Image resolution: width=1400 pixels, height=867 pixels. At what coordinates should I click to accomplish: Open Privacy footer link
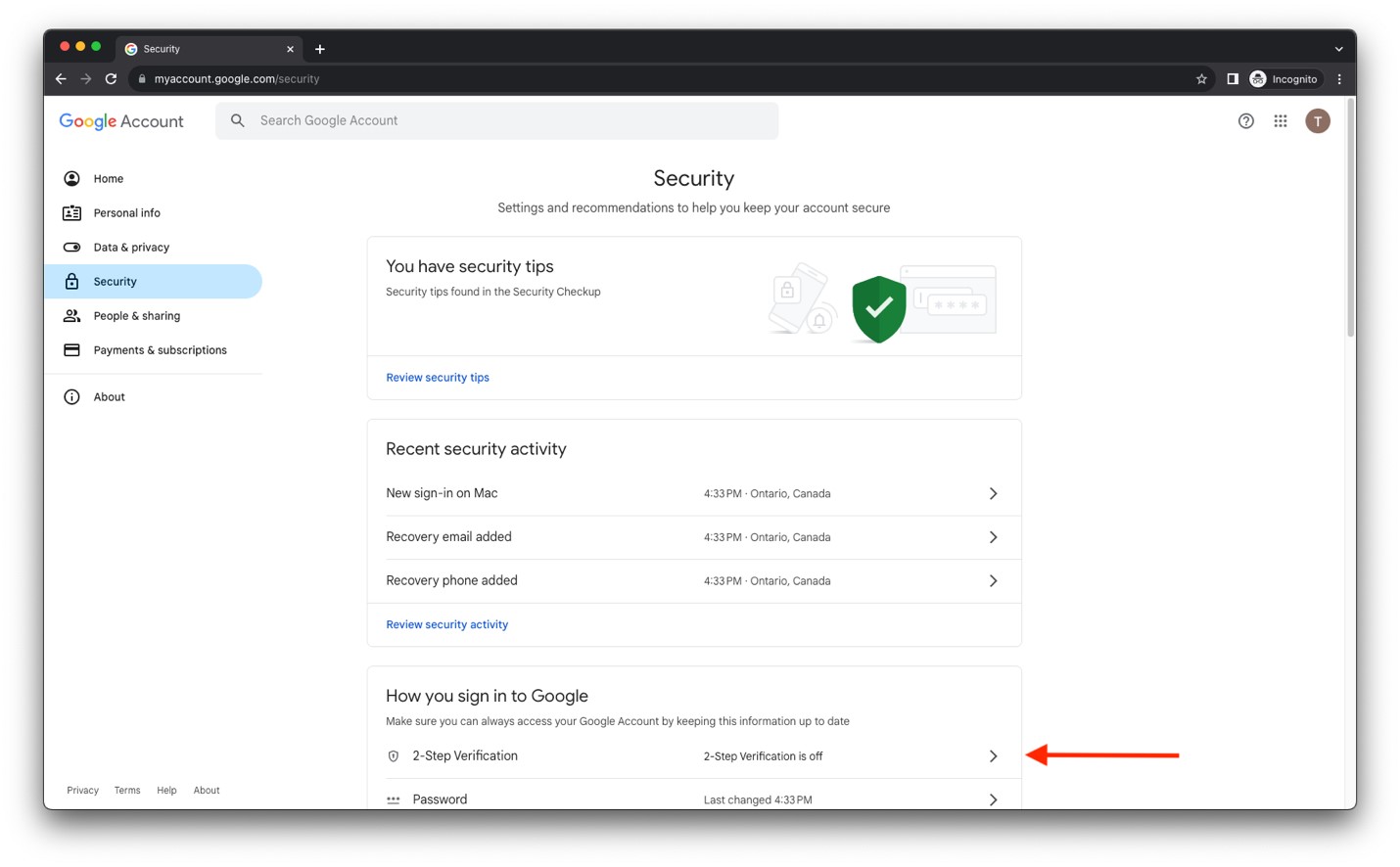(82, 791)
